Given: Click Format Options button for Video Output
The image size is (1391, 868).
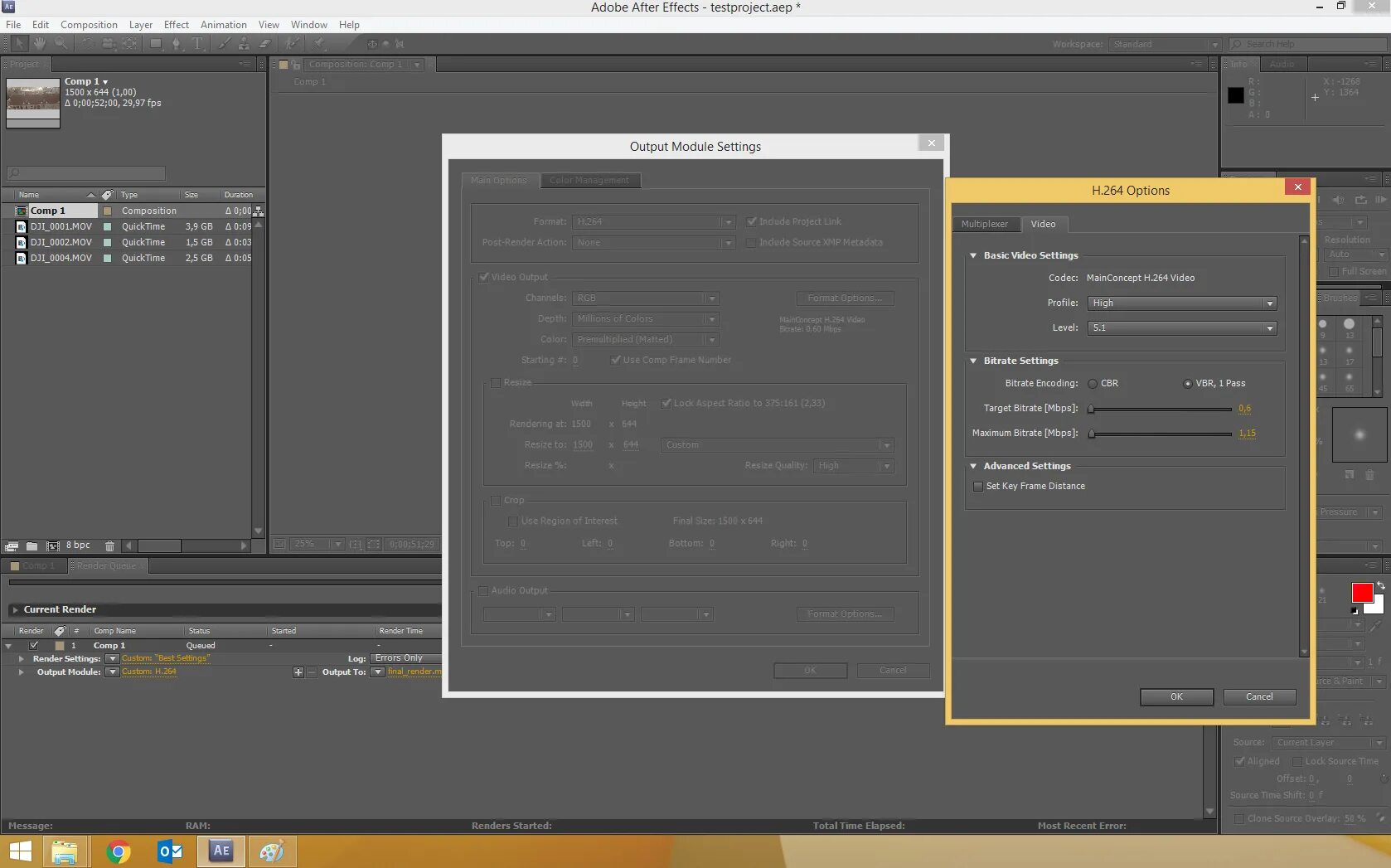Looking at the screenshot, I should coord(845,298).
